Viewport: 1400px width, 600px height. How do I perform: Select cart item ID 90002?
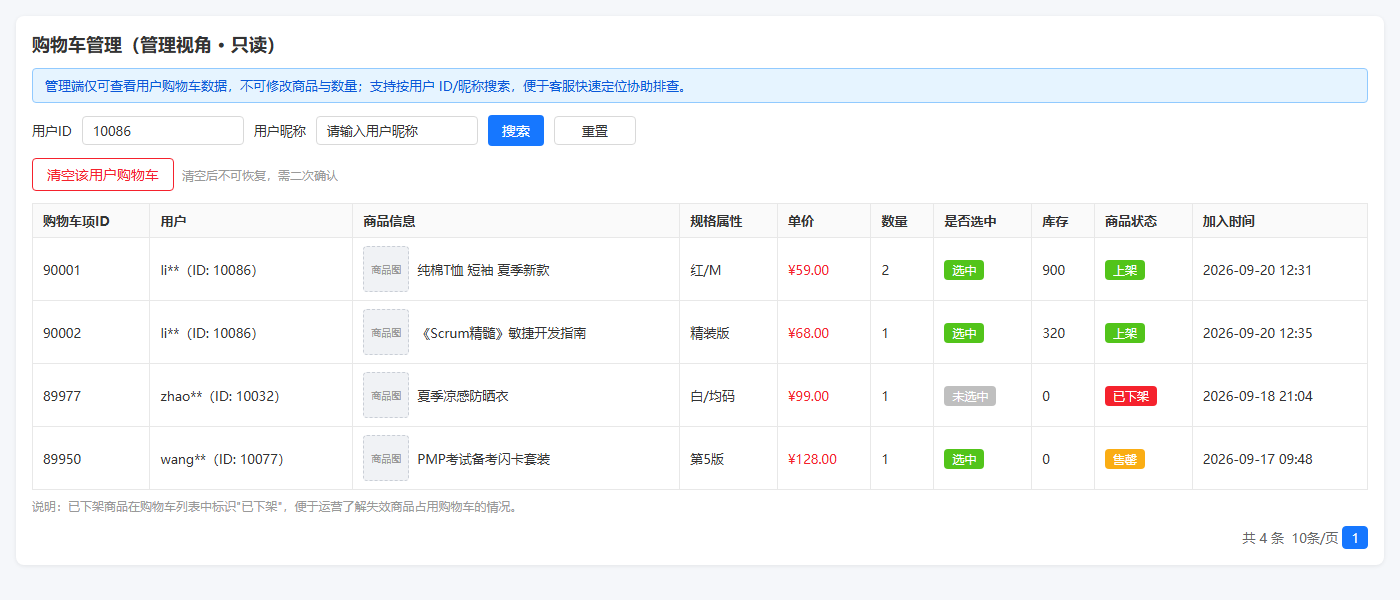62,333
